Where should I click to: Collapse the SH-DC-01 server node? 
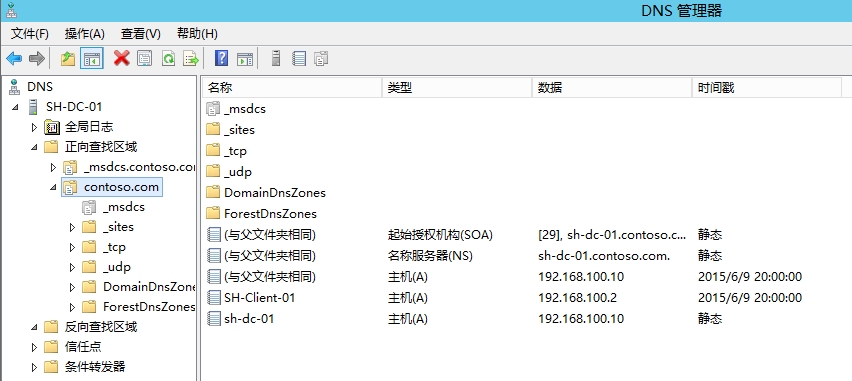pos(15,107)
